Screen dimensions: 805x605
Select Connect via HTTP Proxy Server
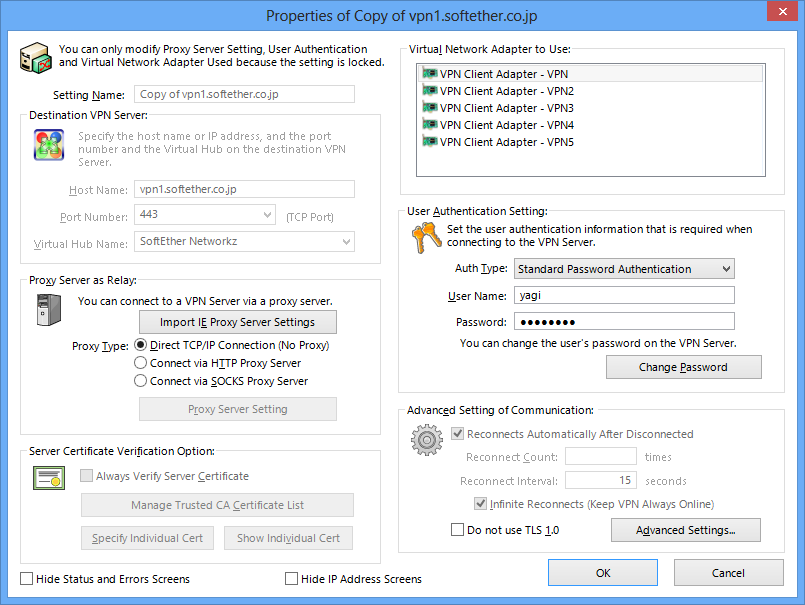point(141,363)
